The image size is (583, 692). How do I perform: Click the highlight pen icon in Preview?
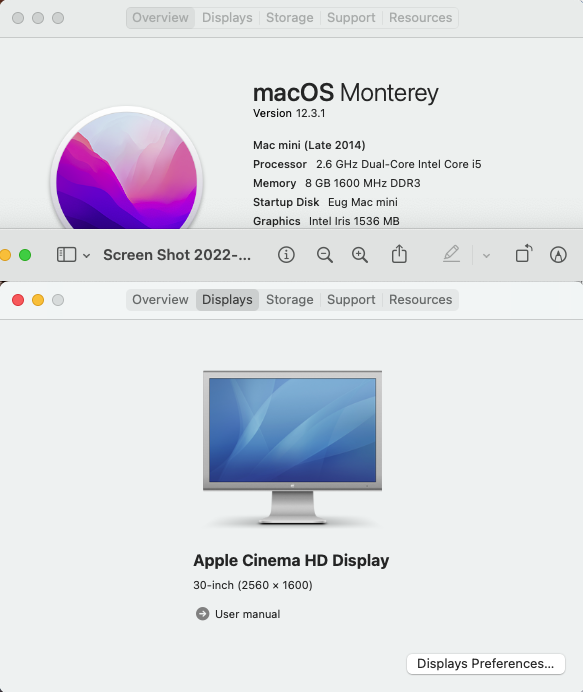[x=451, y=254]
